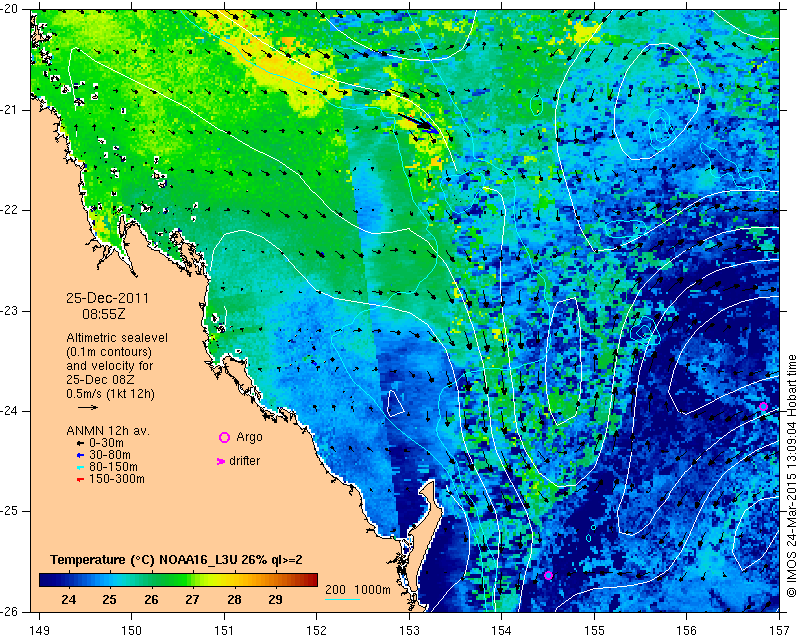Click the "Argo" legend text

click(x=249, y=437)
